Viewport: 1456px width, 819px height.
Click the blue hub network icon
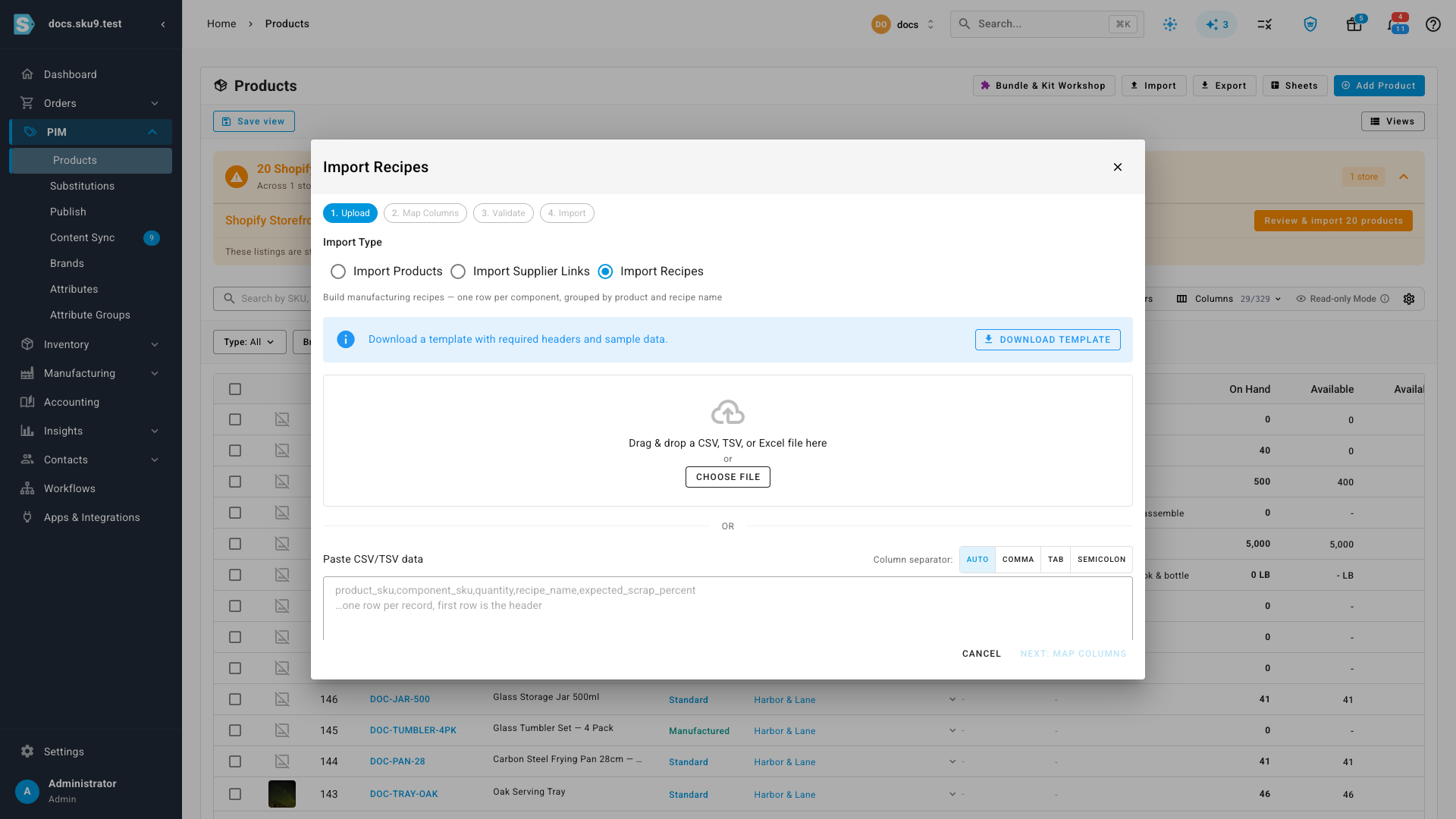tap(1170, 24)
